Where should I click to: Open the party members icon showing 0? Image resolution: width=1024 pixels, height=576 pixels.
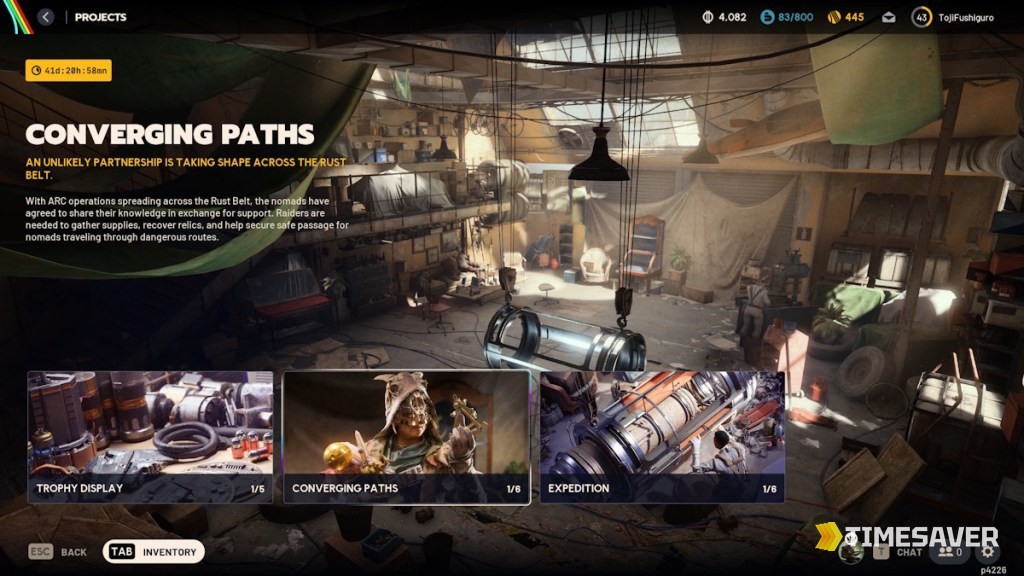(951, 552)
